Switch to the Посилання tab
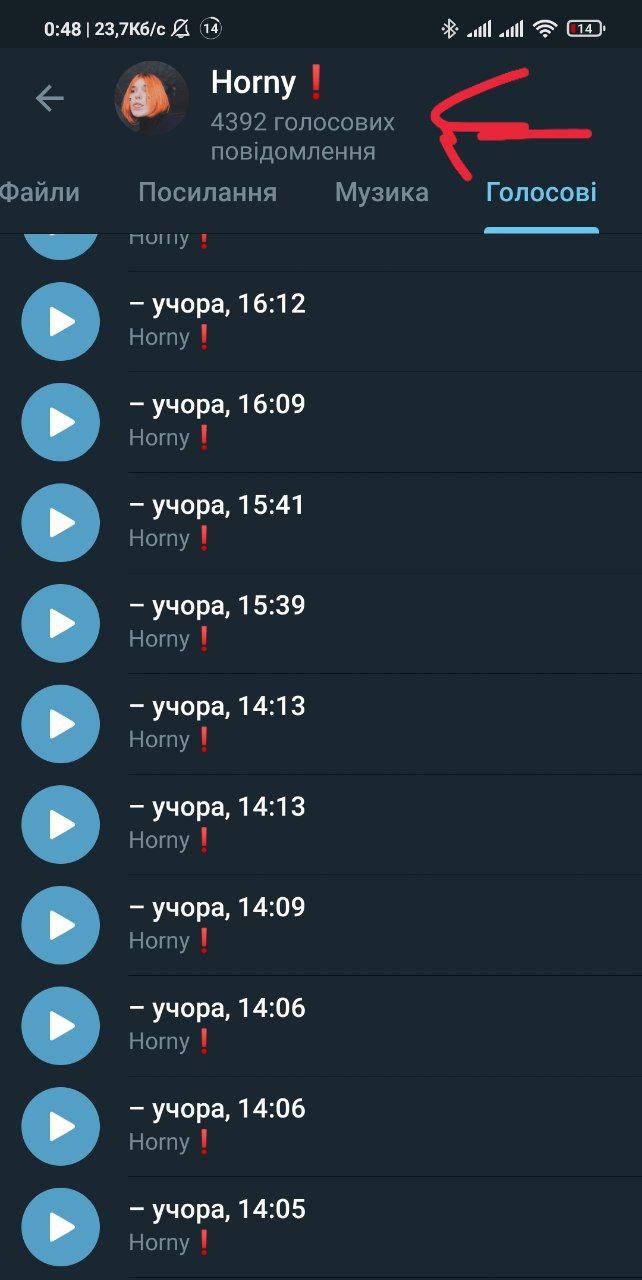Viewport: 642px width, 1280px height. pos(207,192)
